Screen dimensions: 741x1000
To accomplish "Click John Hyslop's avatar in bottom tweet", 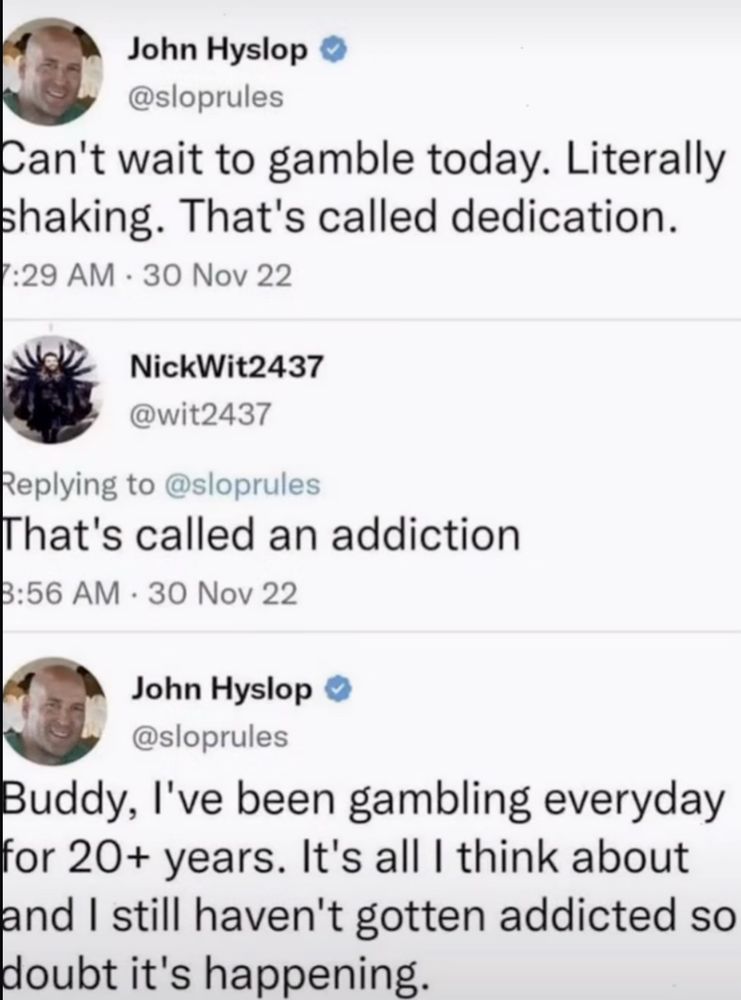I will [55, 711].
